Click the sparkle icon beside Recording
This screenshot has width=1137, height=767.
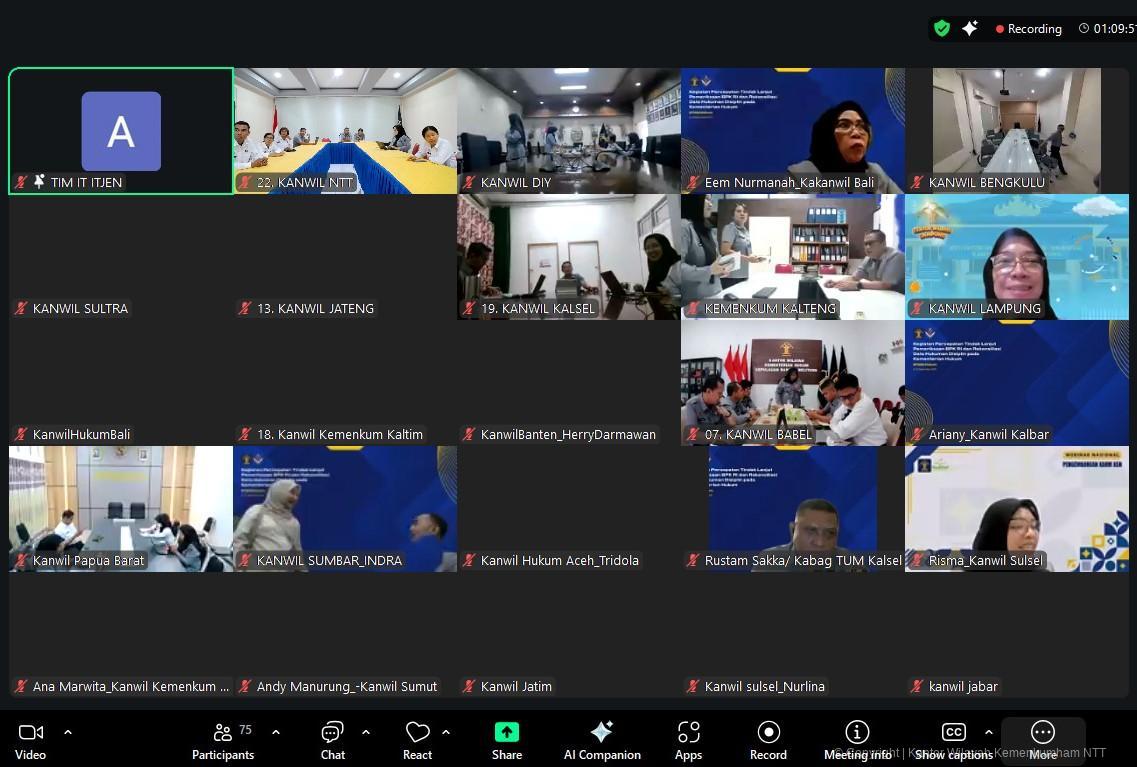(x=970, y=29)
